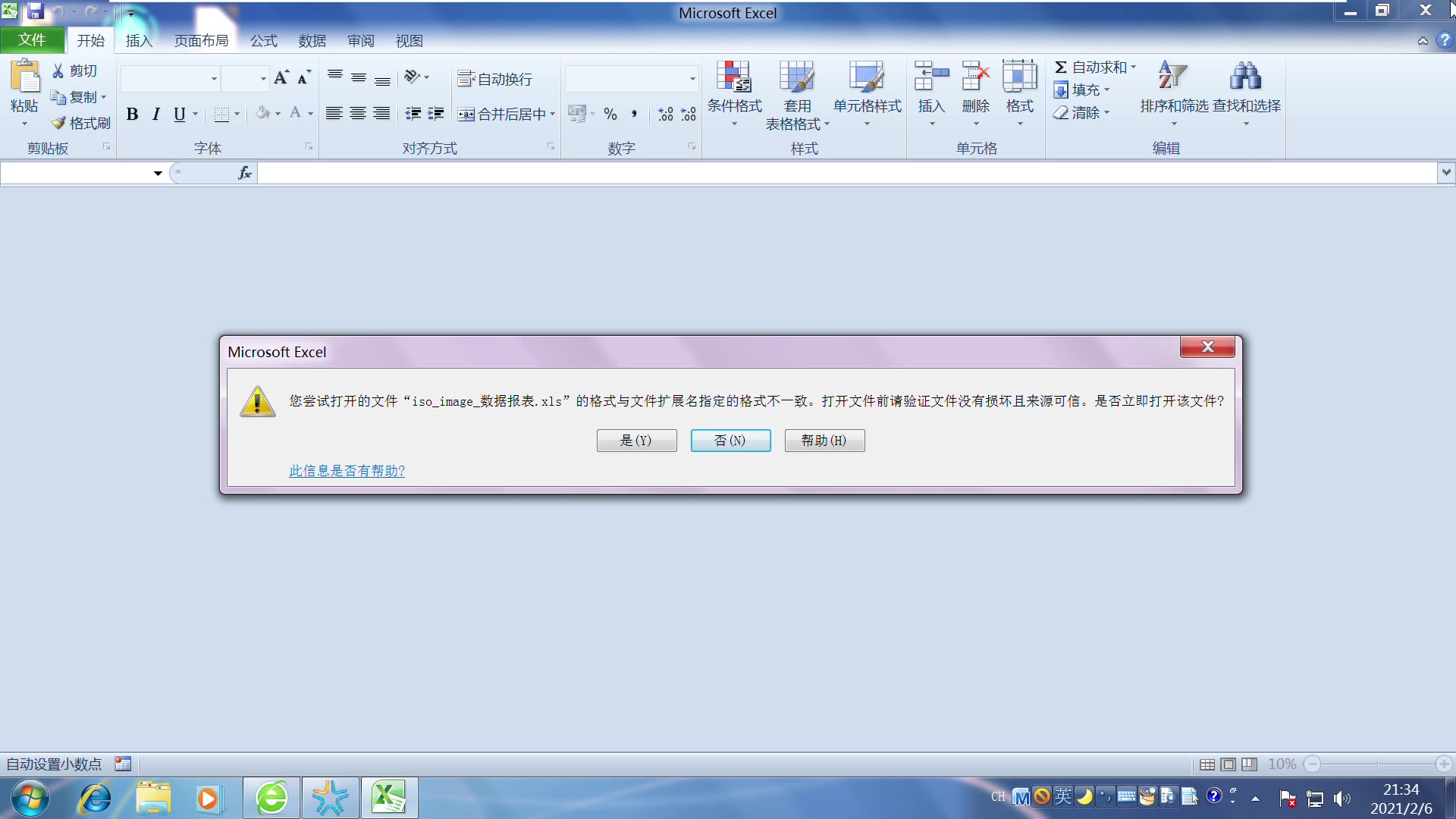Toggle middle vertical alignment
Image resolution: width=1456 pixels, height=819 pixels.
(358, 77)
